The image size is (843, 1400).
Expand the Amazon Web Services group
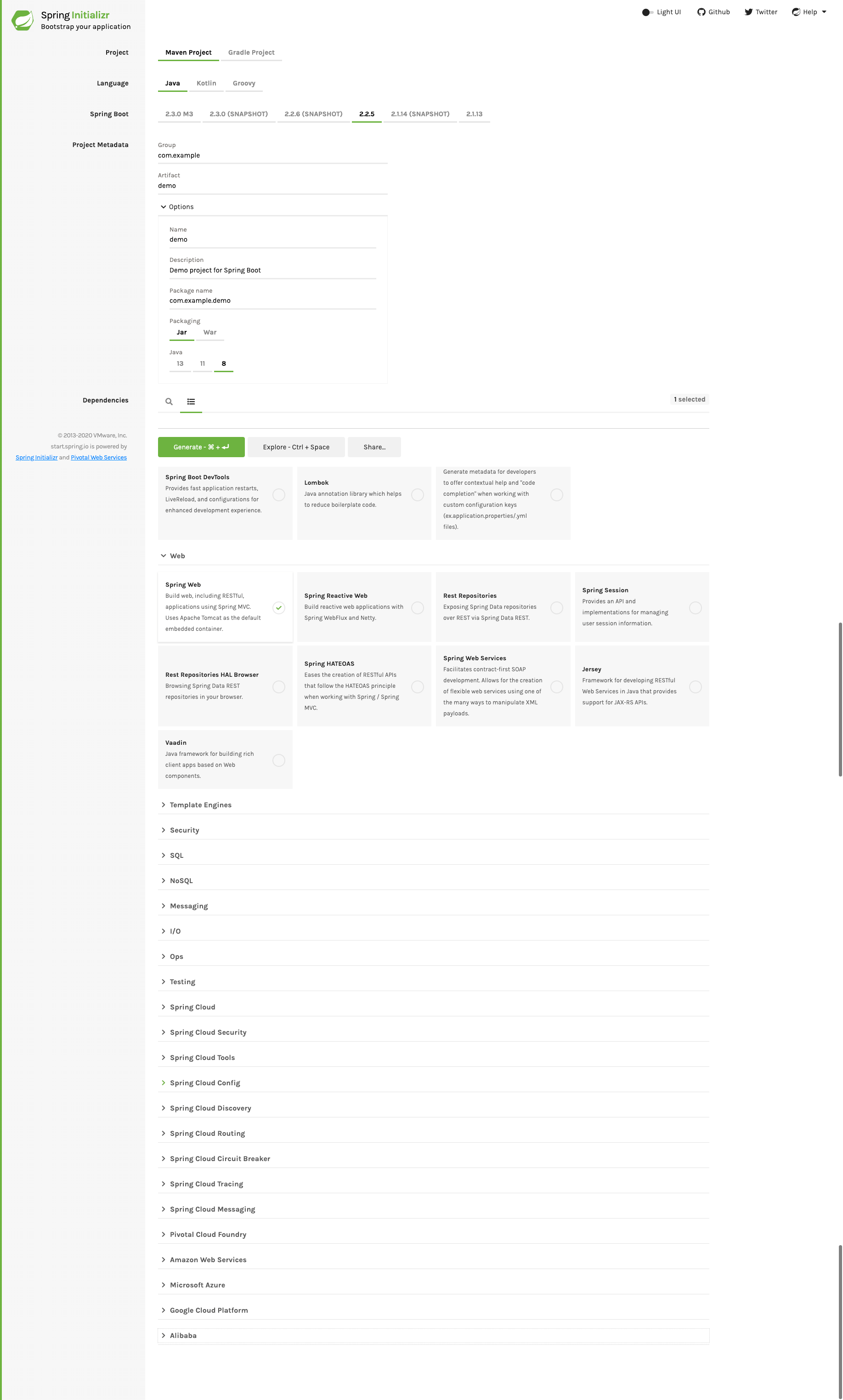(x=433, y=1260)
